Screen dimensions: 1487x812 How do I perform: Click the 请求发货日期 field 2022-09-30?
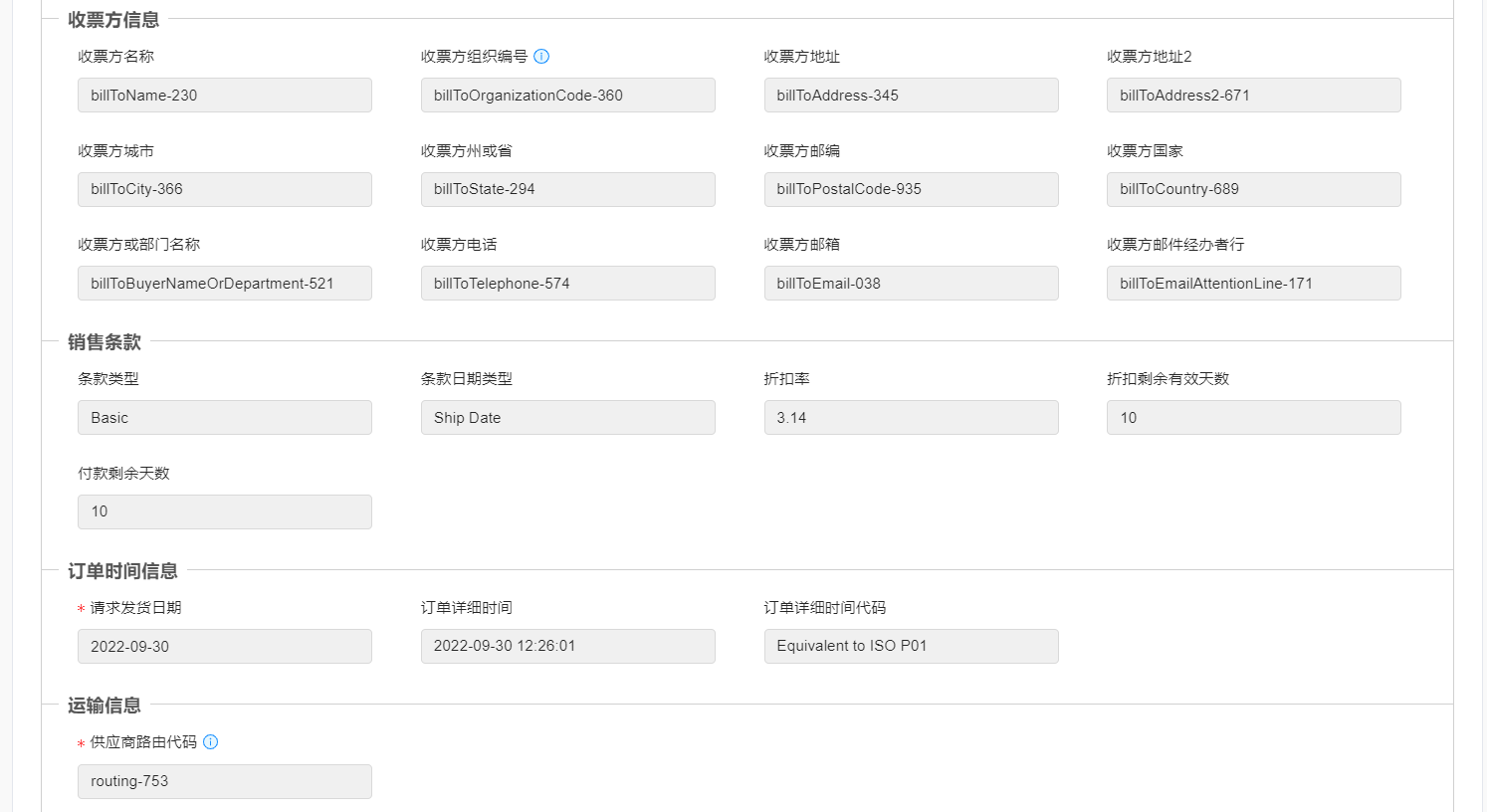tap(225, 646)
